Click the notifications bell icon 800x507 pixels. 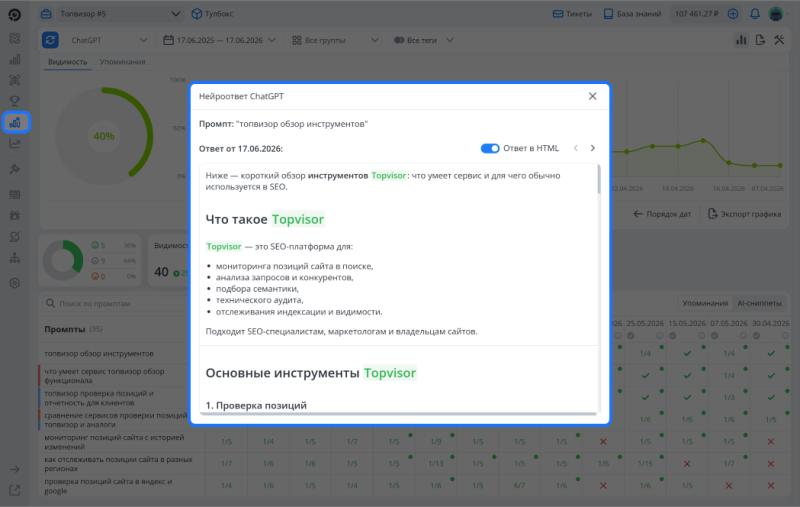(755, 14)
